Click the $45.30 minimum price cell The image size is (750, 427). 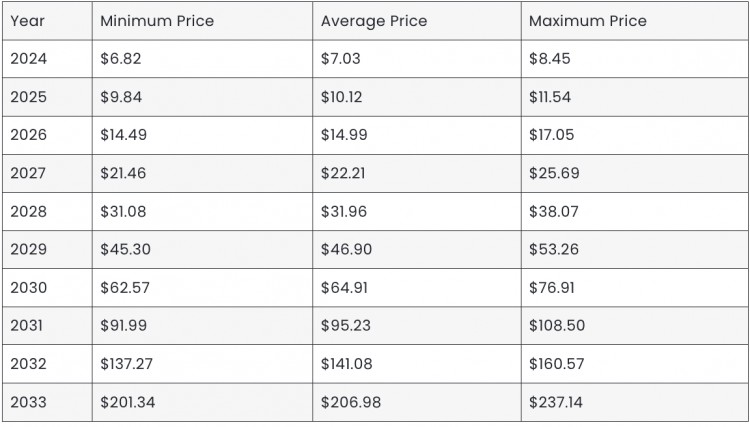[x=202, y=249]
